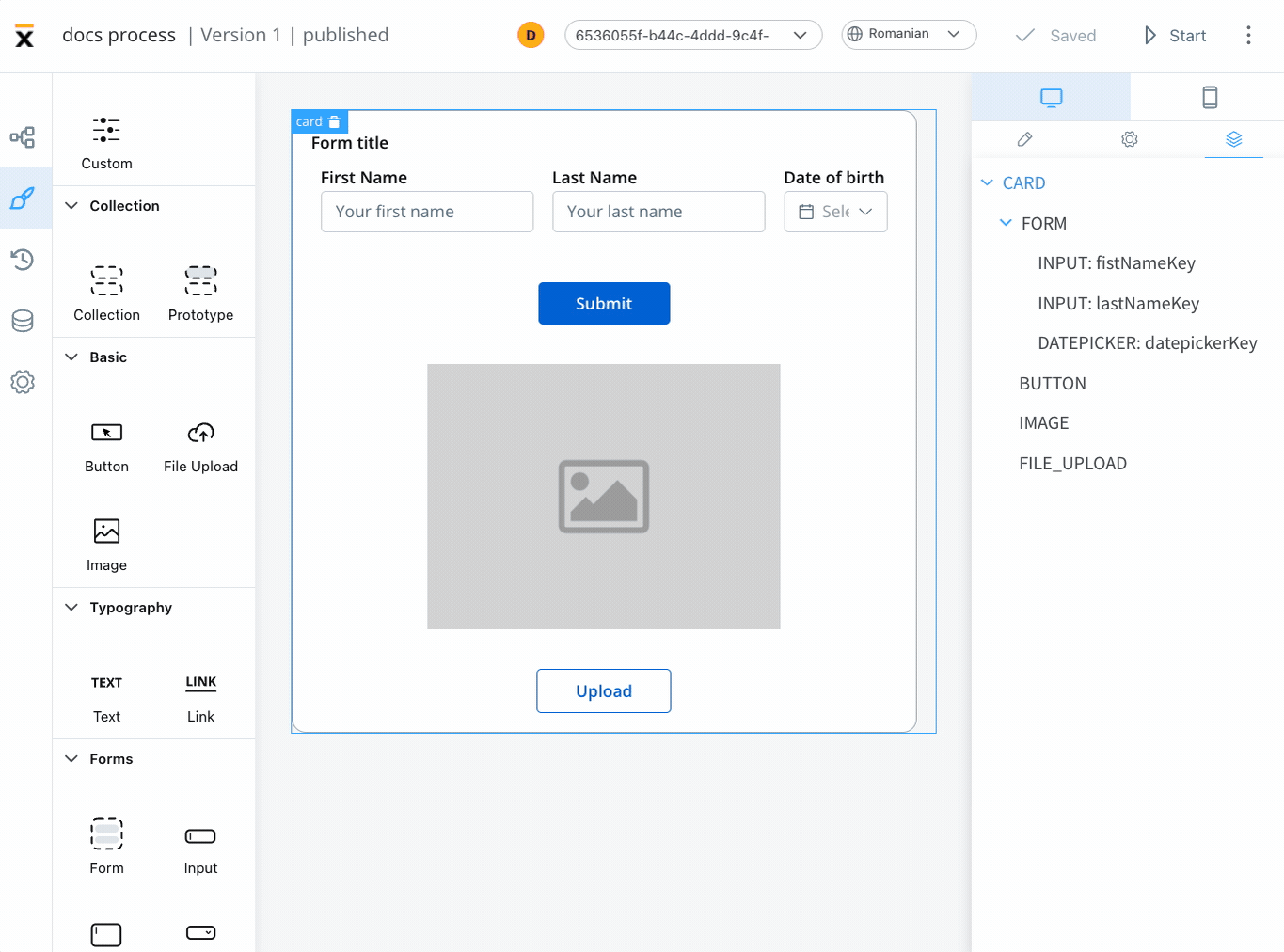Open the UUID selector dropdown
The image size is (1284, 952).
tap(693, 35)
